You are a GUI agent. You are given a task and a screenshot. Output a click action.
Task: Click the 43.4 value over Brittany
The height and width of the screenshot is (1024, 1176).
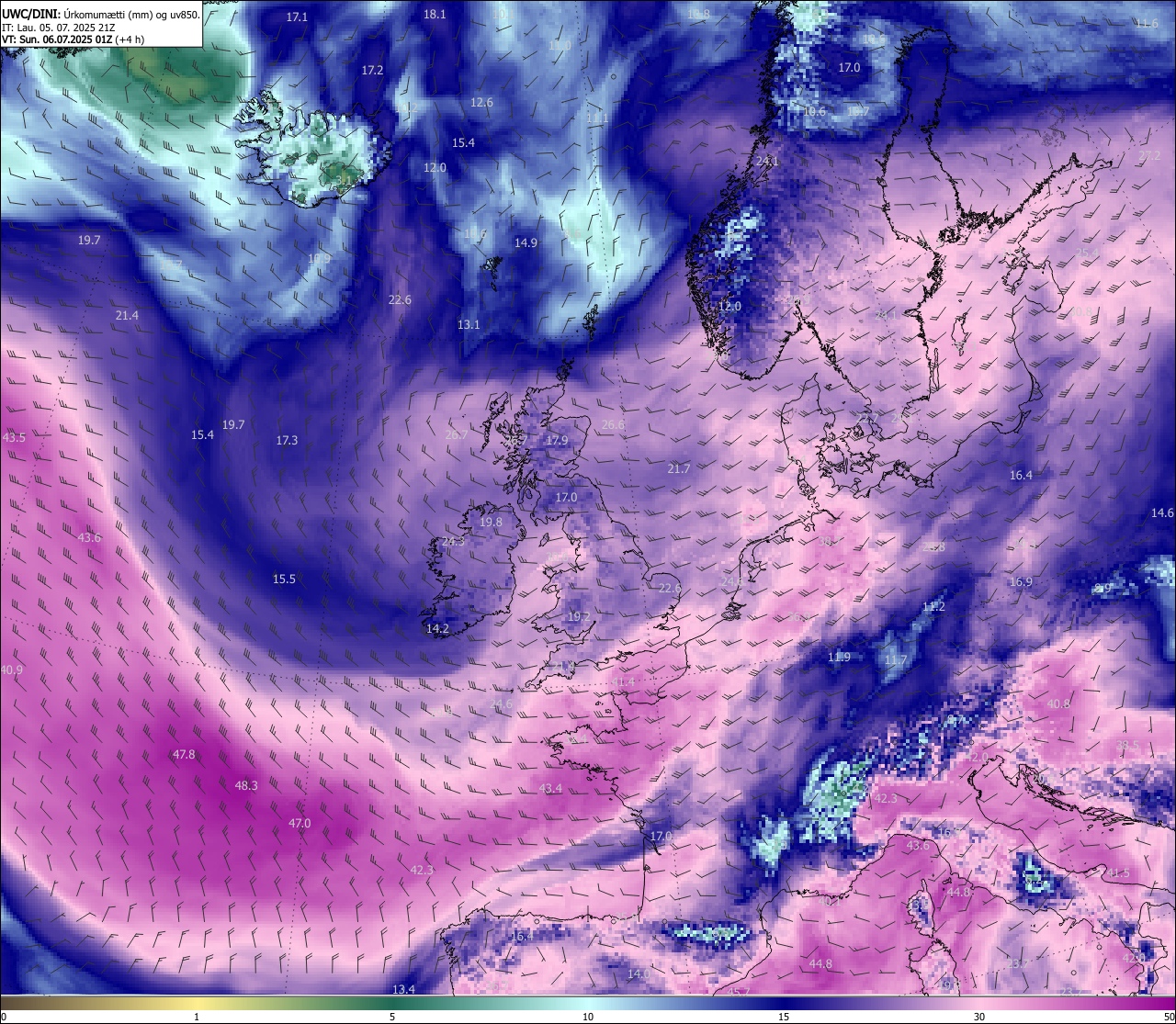[x=550, y=789]
